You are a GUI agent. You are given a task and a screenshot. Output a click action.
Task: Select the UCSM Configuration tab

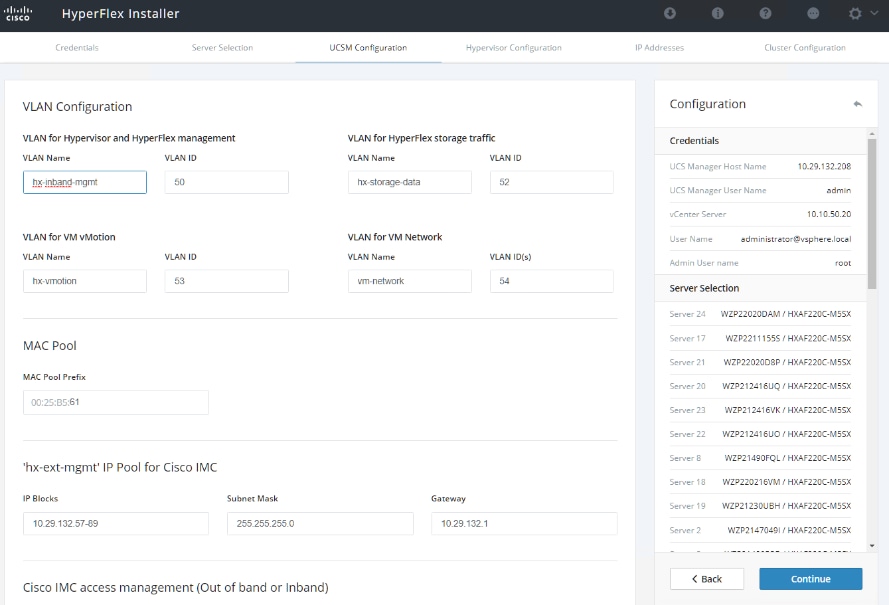(368, 48)
